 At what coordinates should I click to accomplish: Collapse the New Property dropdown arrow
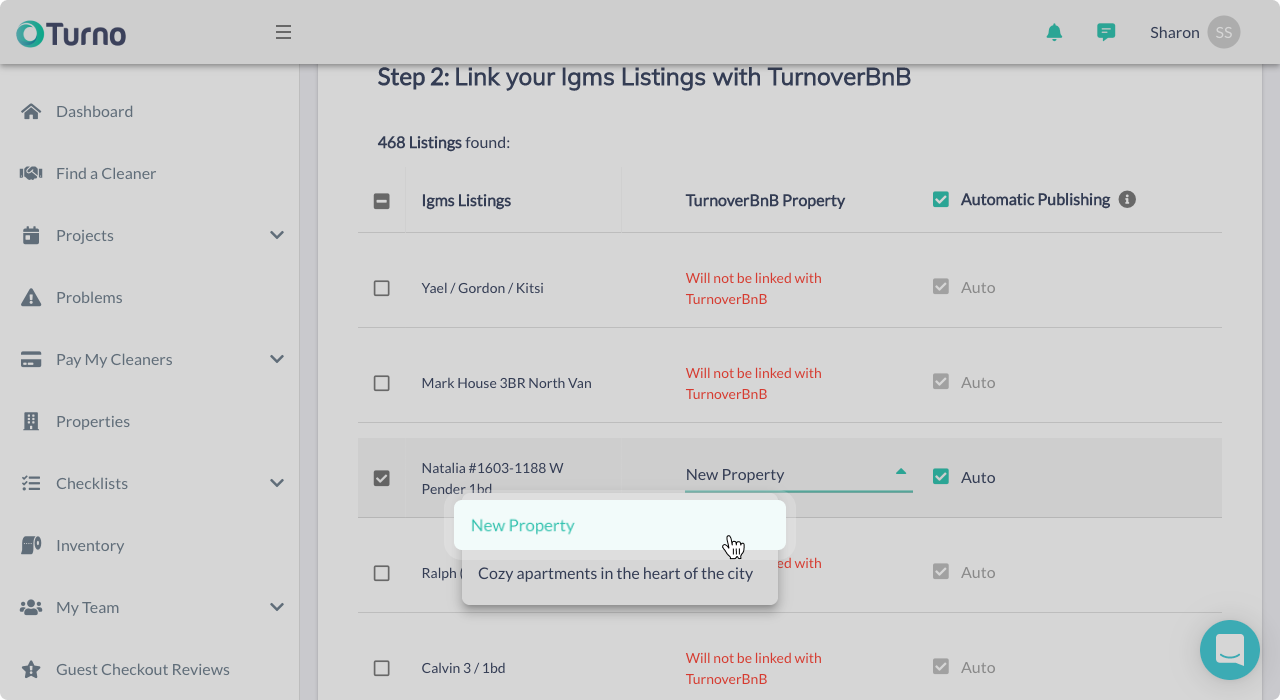click(x=901, y=471)
